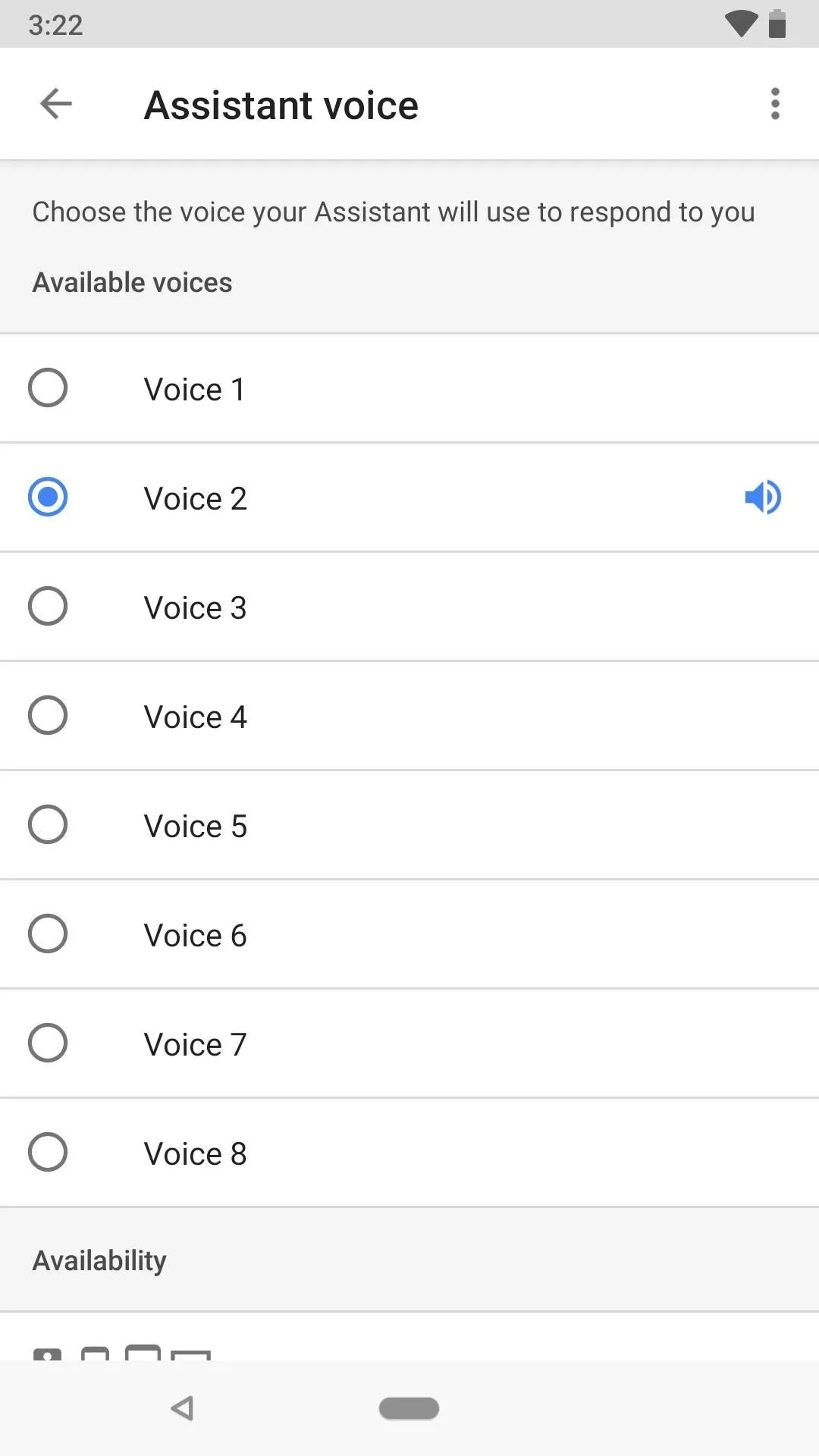The height and width of the screenshot is (1456, 819).
Task: Tap the device availability icons row
Action: click(122, 1351)
